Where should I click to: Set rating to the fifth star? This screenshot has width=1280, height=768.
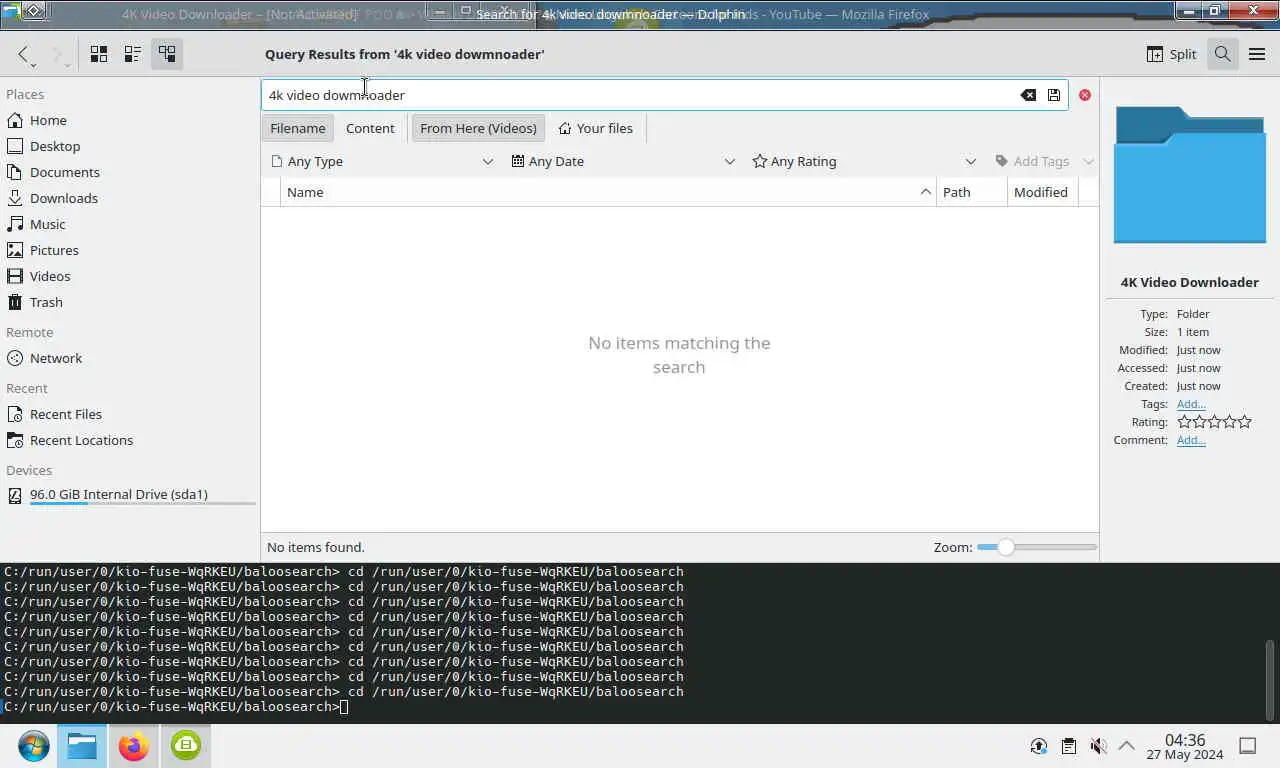(1245, 422)
